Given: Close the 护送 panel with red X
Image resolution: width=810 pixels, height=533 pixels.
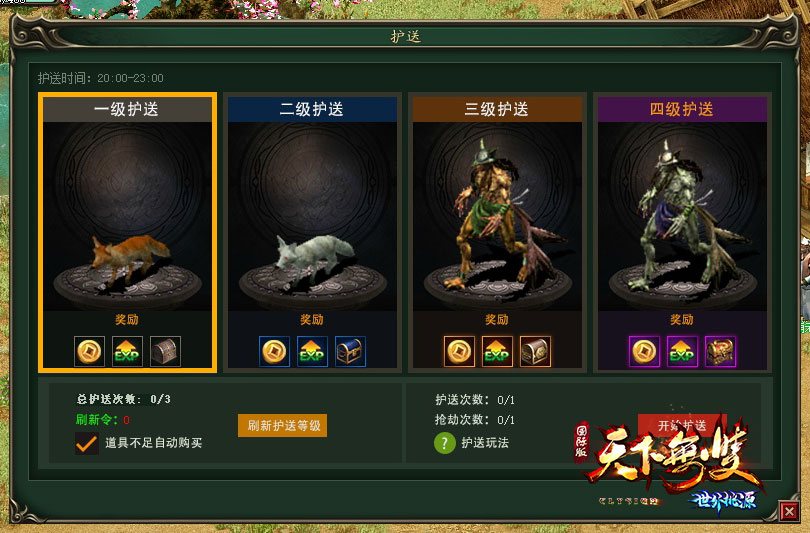Looking at the screenshot, I should click(x=789, y=511).
